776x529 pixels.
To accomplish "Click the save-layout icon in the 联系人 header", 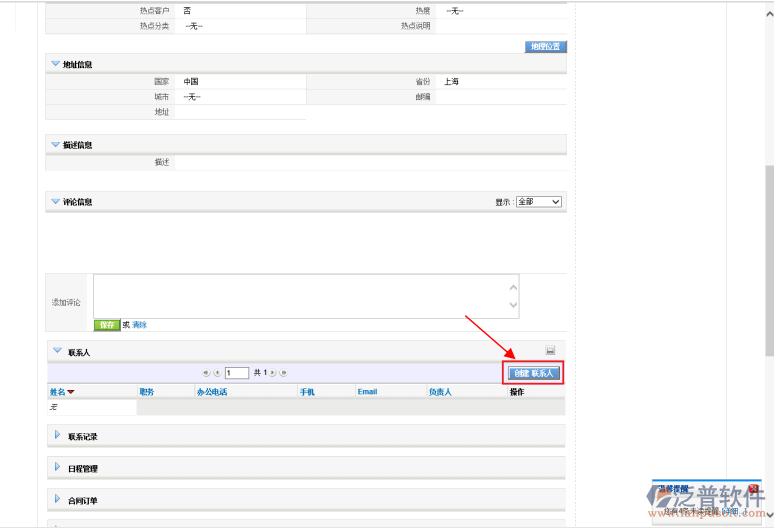I will coord(550,350).
